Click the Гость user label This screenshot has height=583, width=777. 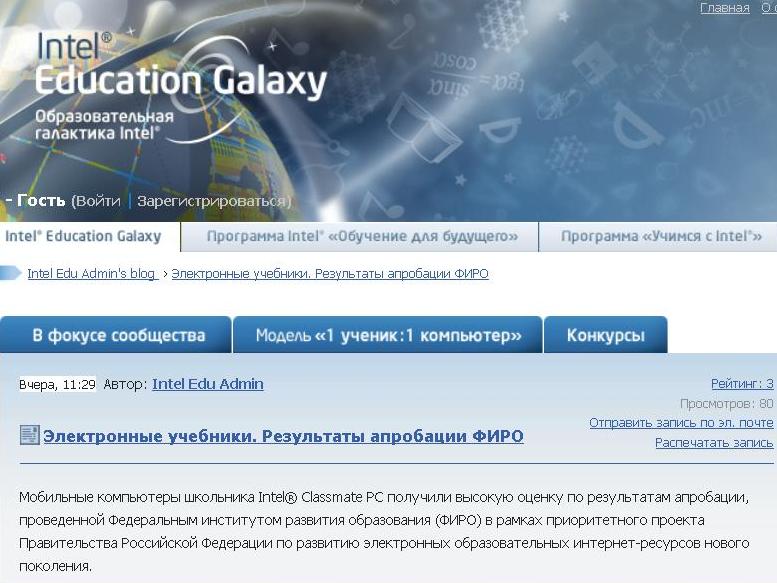[41, 200]
